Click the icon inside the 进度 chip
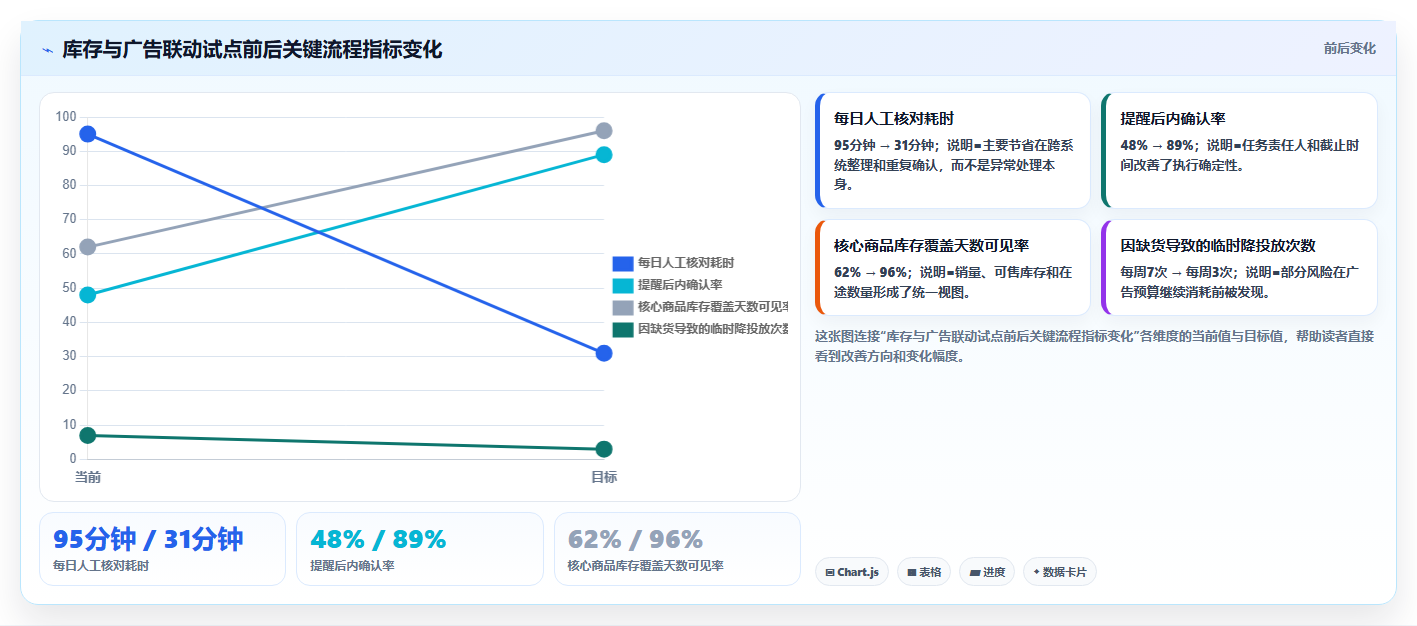Screen dimensions: 1417x626 point(975,573)
